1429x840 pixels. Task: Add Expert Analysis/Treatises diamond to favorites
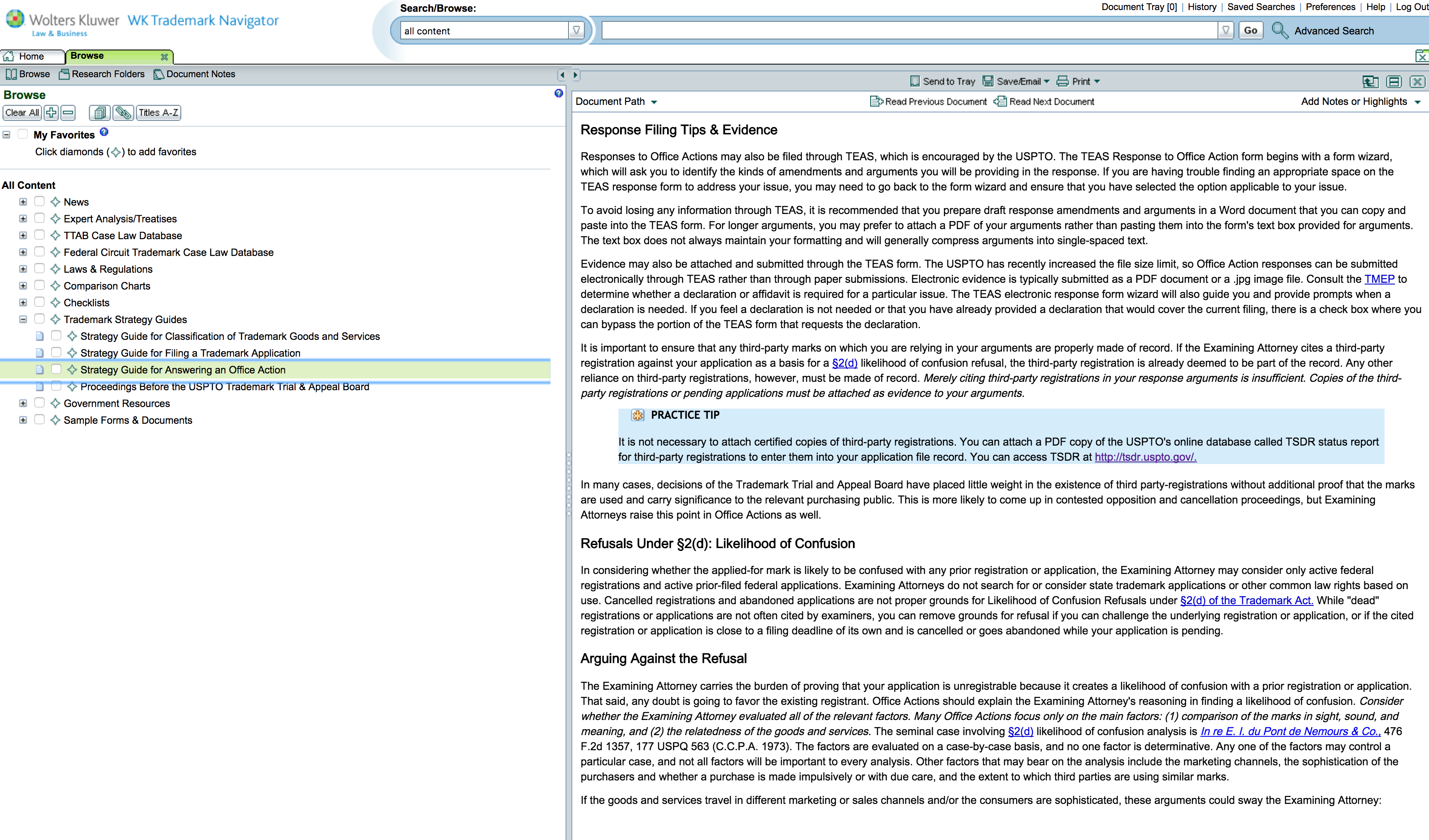pos(55,218)
